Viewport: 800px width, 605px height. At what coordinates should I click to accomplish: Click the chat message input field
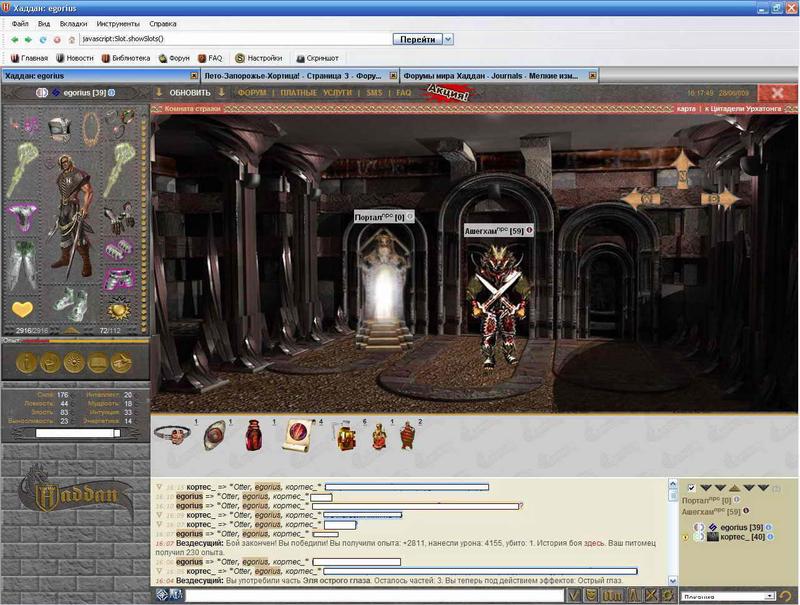pyautogui.click(x=376, y=595)
